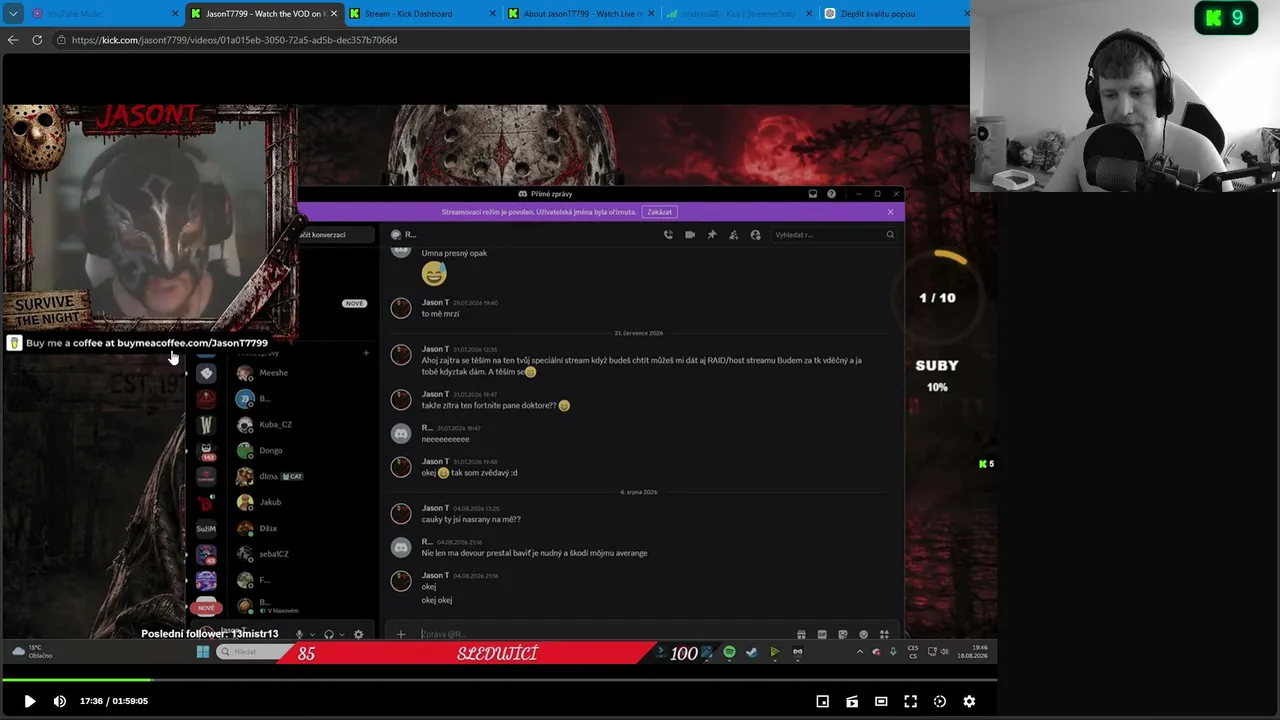The width and height of the screenshot is (1280, 720).
Task: Expand headphone output options arrow
Action: coord(342,634)
